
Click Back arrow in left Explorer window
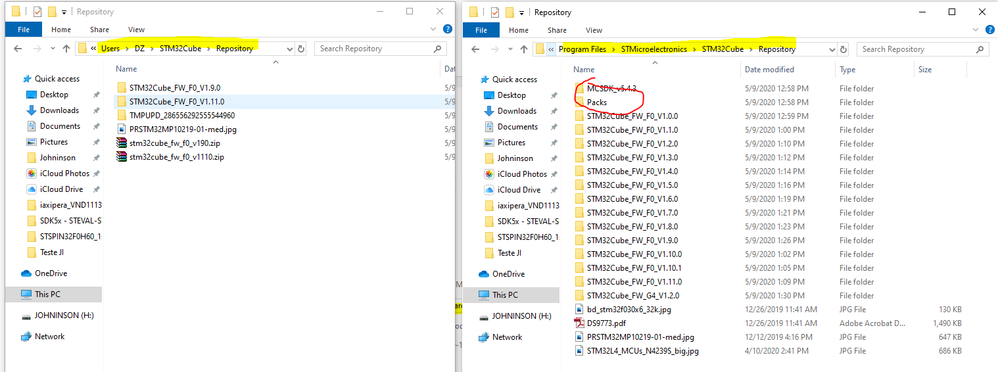coord(18,48)
